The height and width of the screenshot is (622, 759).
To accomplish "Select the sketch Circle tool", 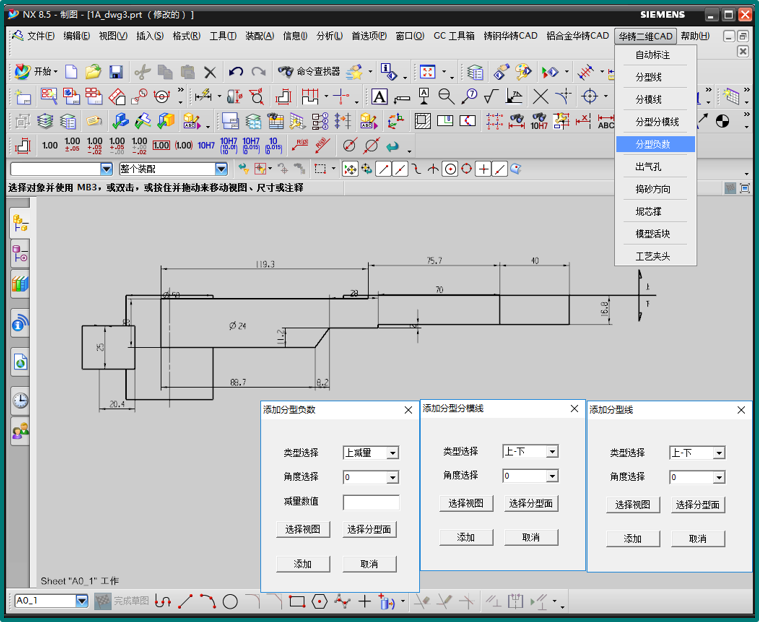I will coord(230,602).
